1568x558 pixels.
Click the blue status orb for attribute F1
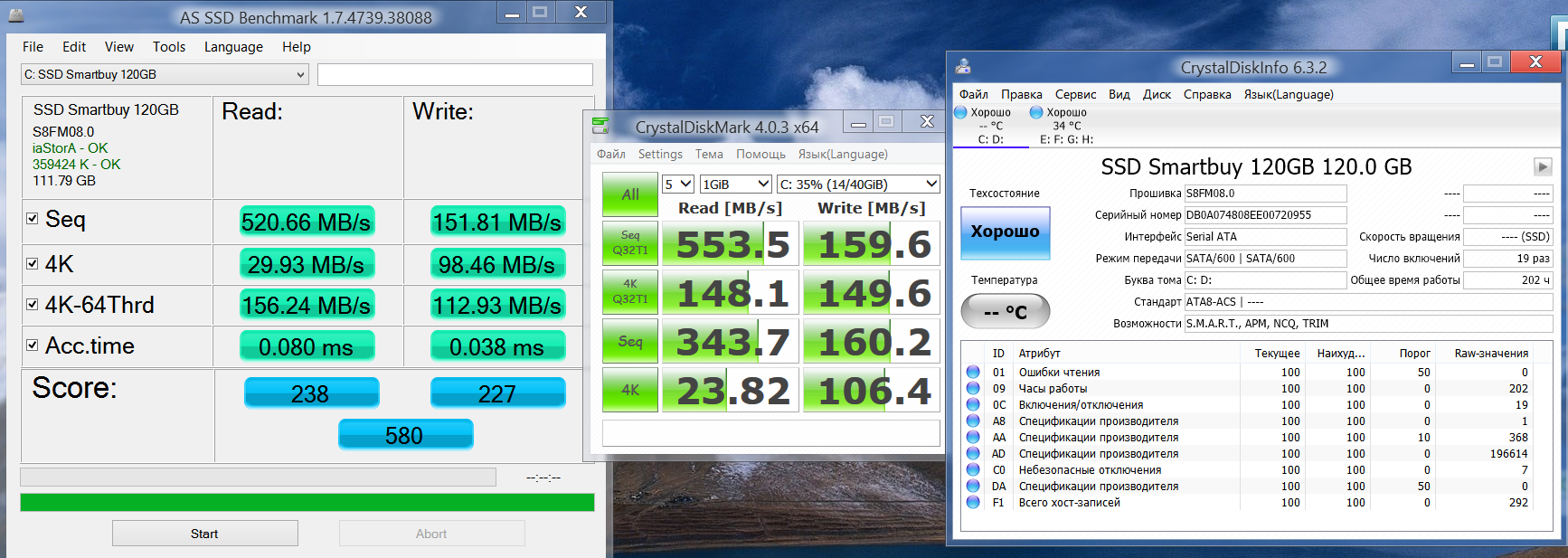(973, 502)
